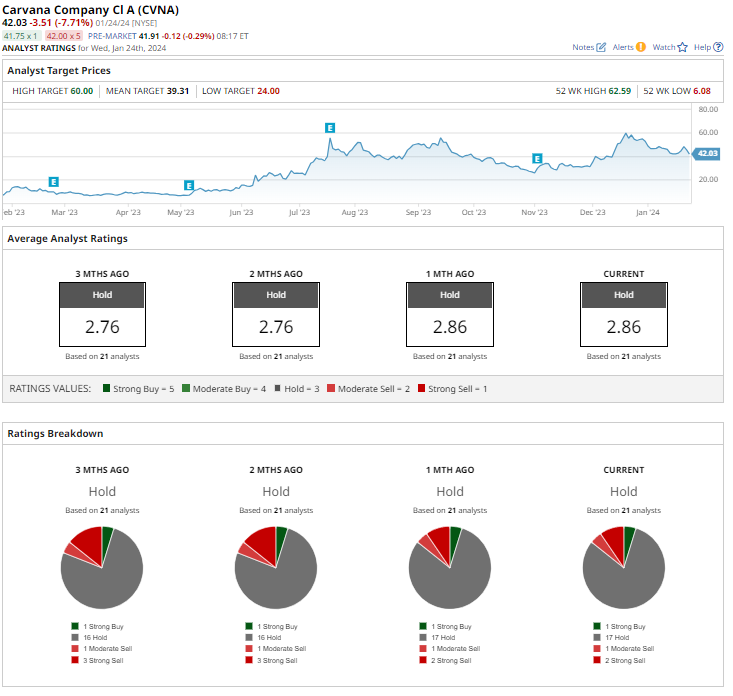This screenshot has width=733, height=696.
Task: Open the Help question mark icon
Action: point(718,47)
